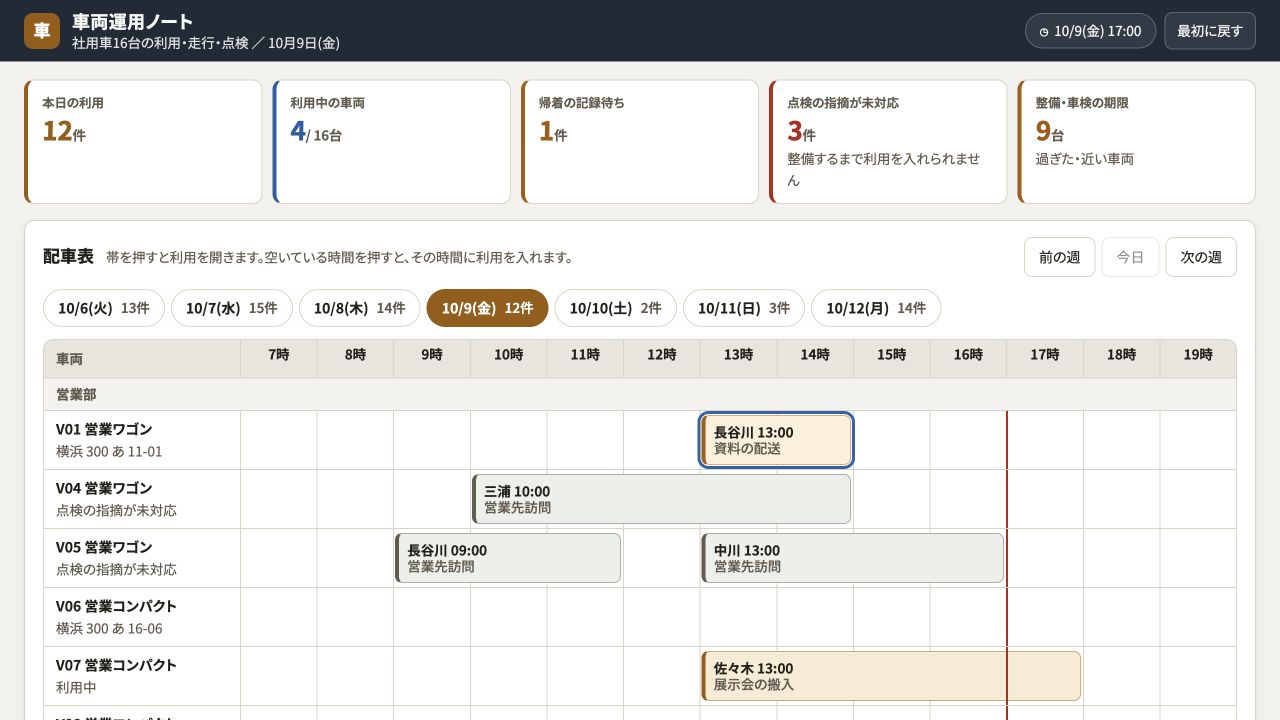
Task: Open 三浦 10:00 営業先訪問 booking
Action: 661,499
